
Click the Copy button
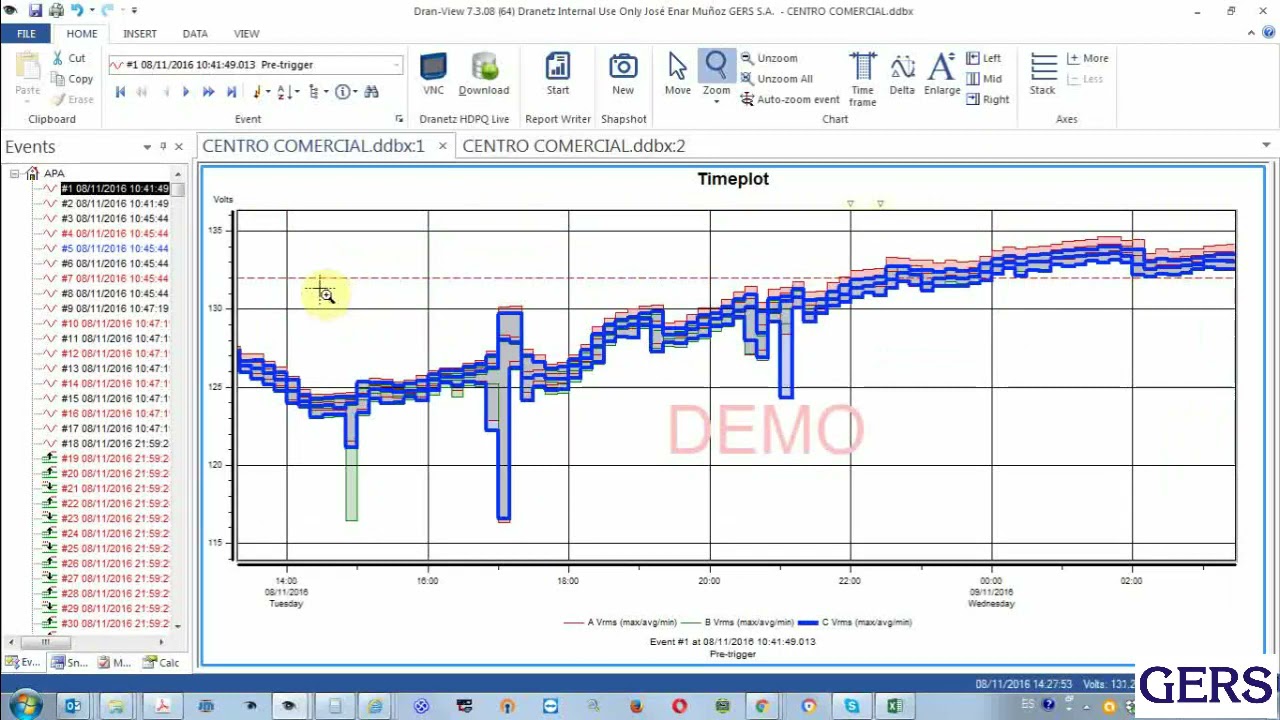pyautogui.click(x=72, y=79)
